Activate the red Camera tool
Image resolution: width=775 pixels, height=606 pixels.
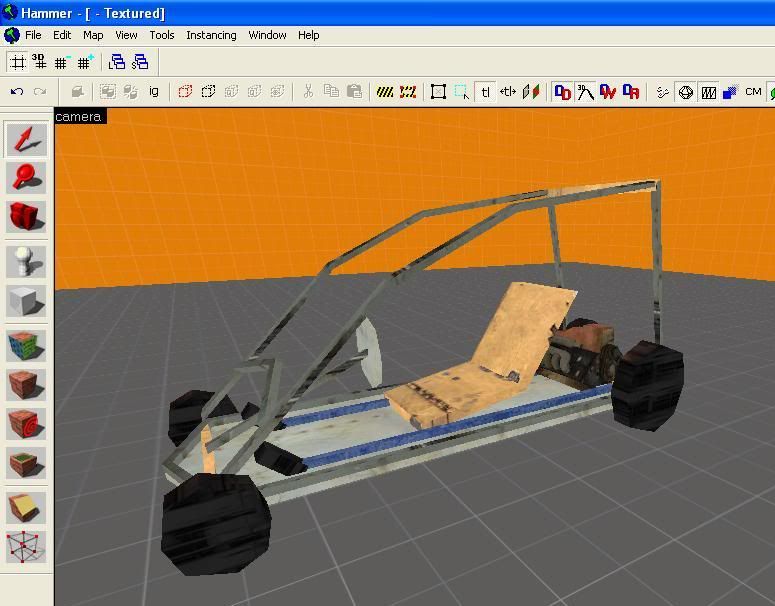(x=27, y=216)
